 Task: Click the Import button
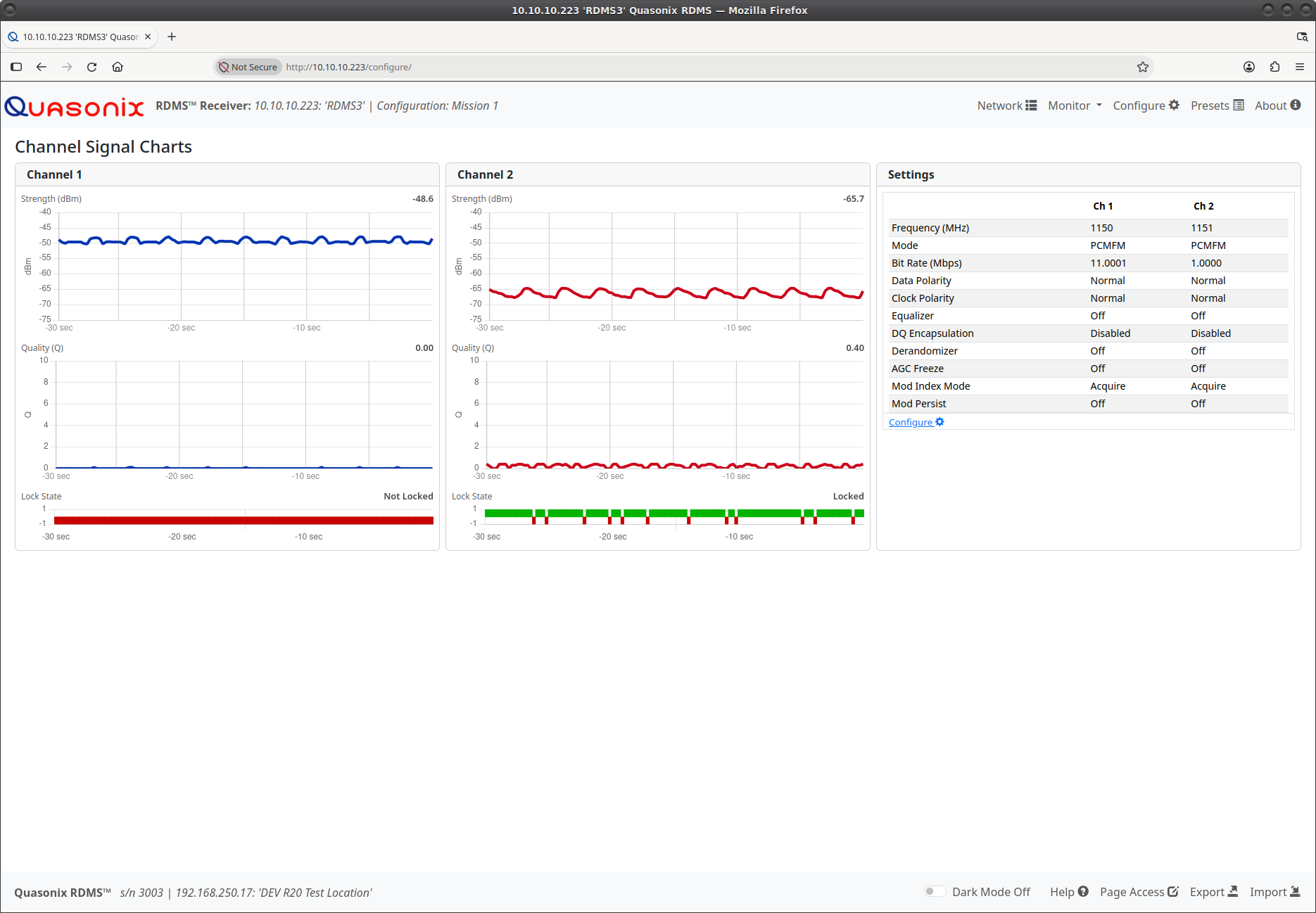pyautogui.click(x=1274, y=892)
